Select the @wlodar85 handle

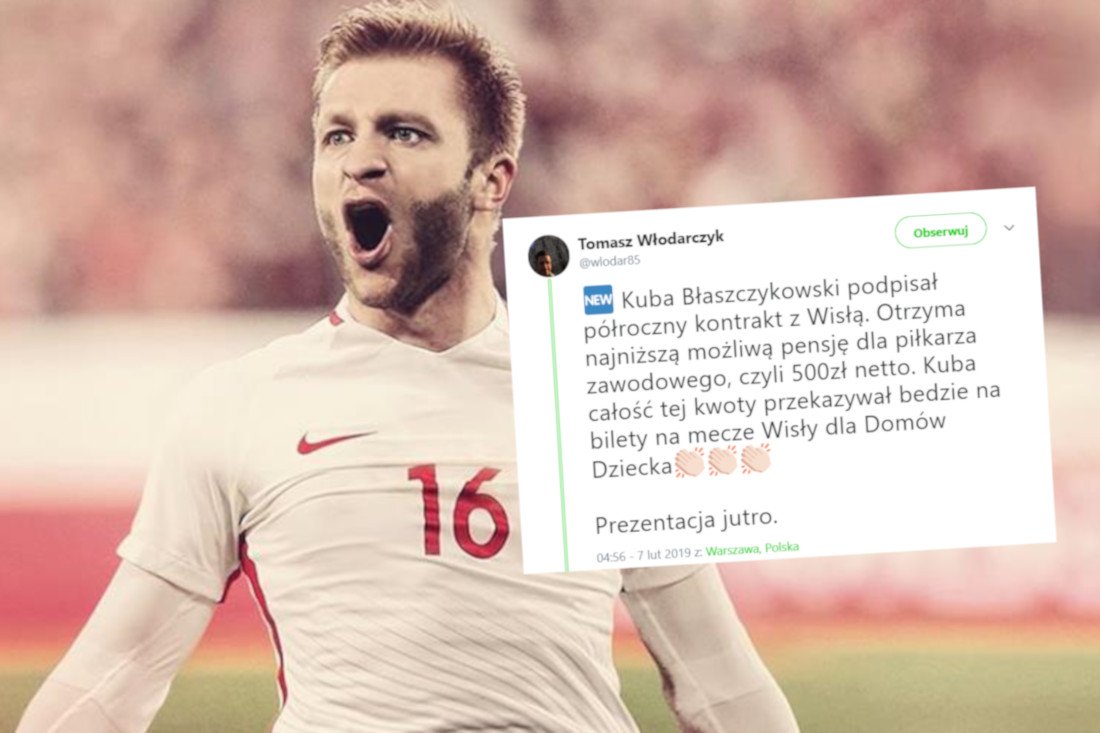[x=609, y=261]
